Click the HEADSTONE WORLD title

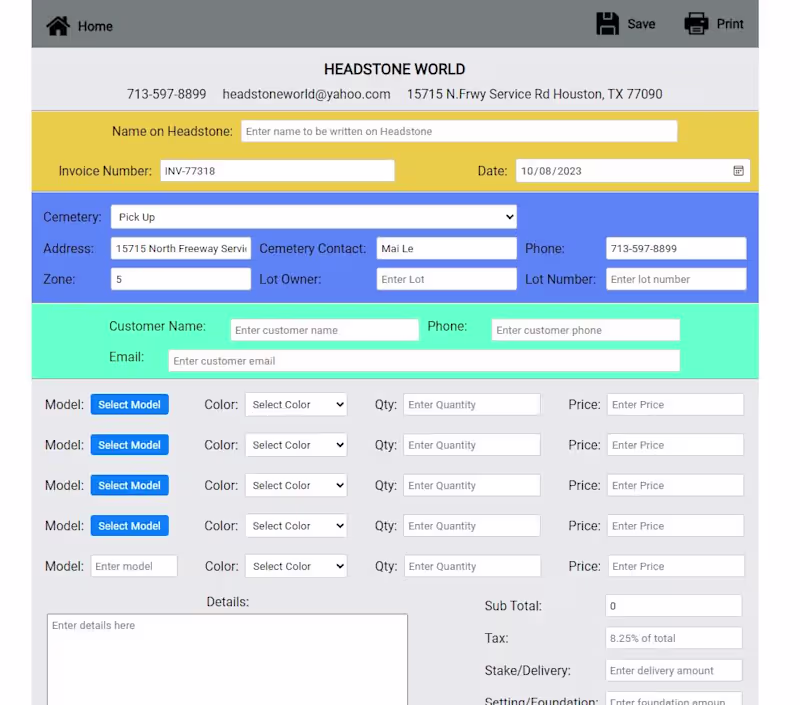(x=394, y=69)
